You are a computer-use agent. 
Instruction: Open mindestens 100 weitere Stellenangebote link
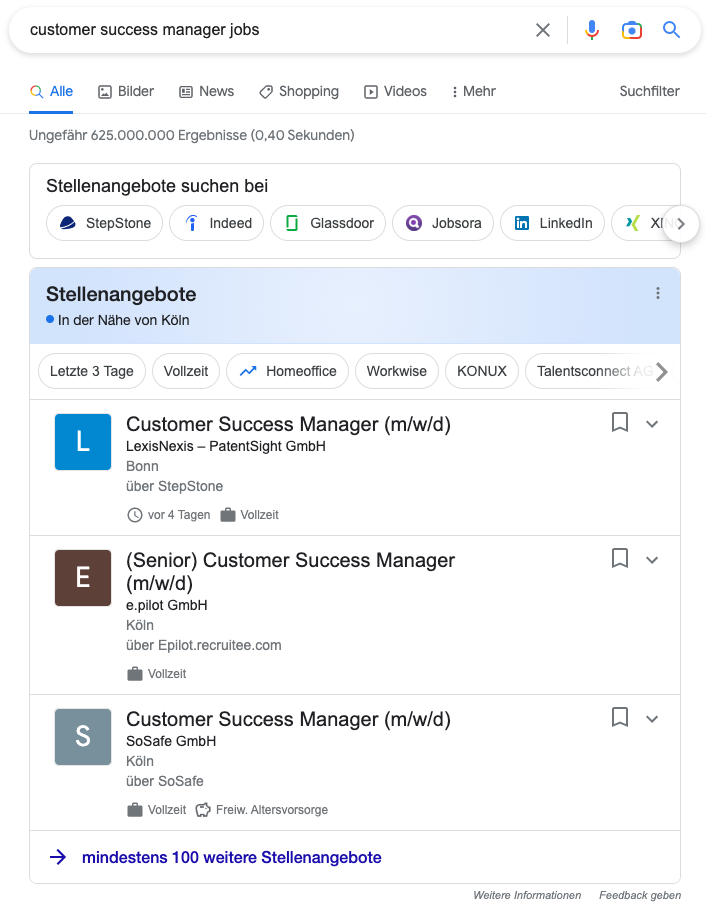[x=231, y=858]
